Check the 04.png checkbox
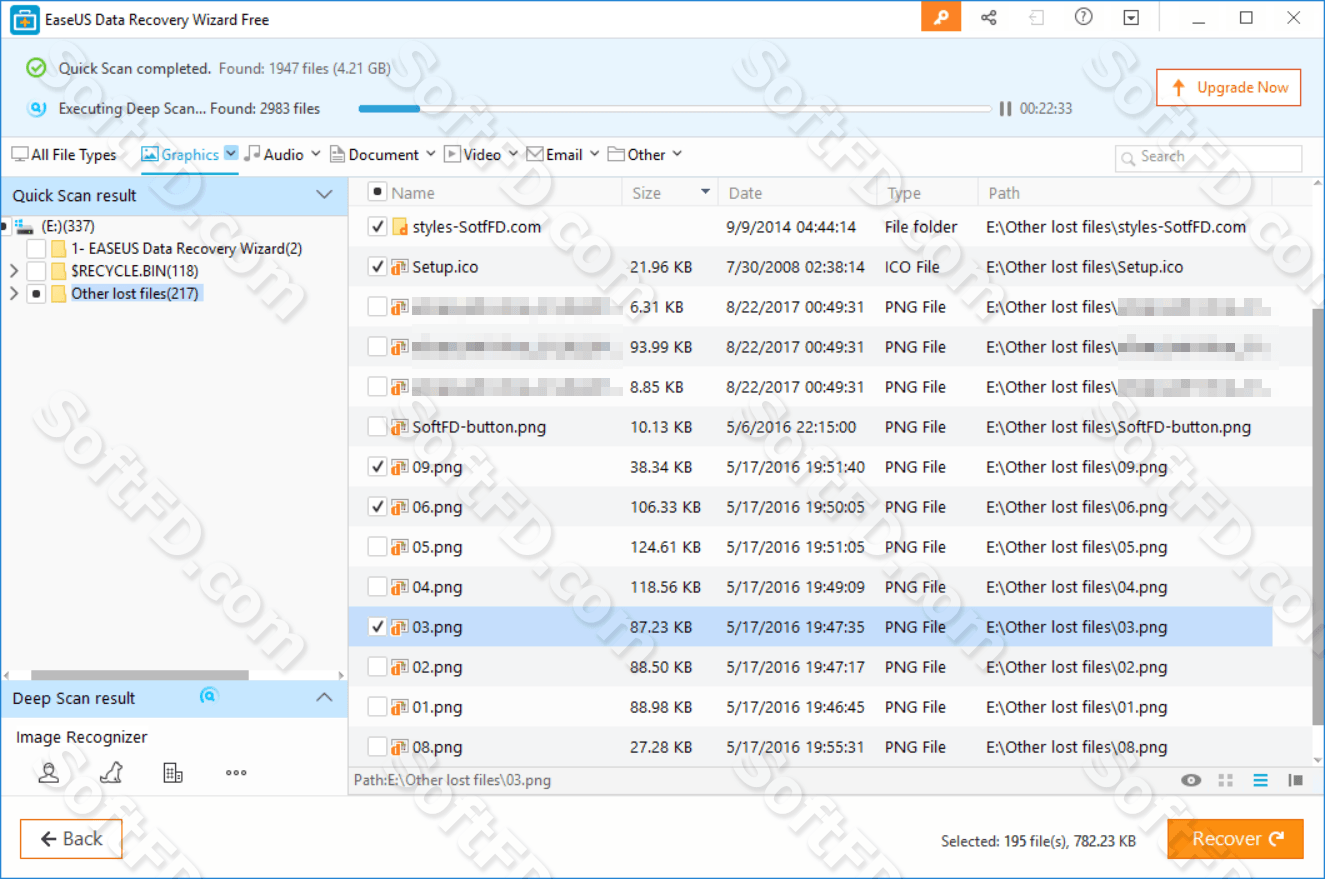Screen dimensions: 1325x879 [x=377, y=587]
